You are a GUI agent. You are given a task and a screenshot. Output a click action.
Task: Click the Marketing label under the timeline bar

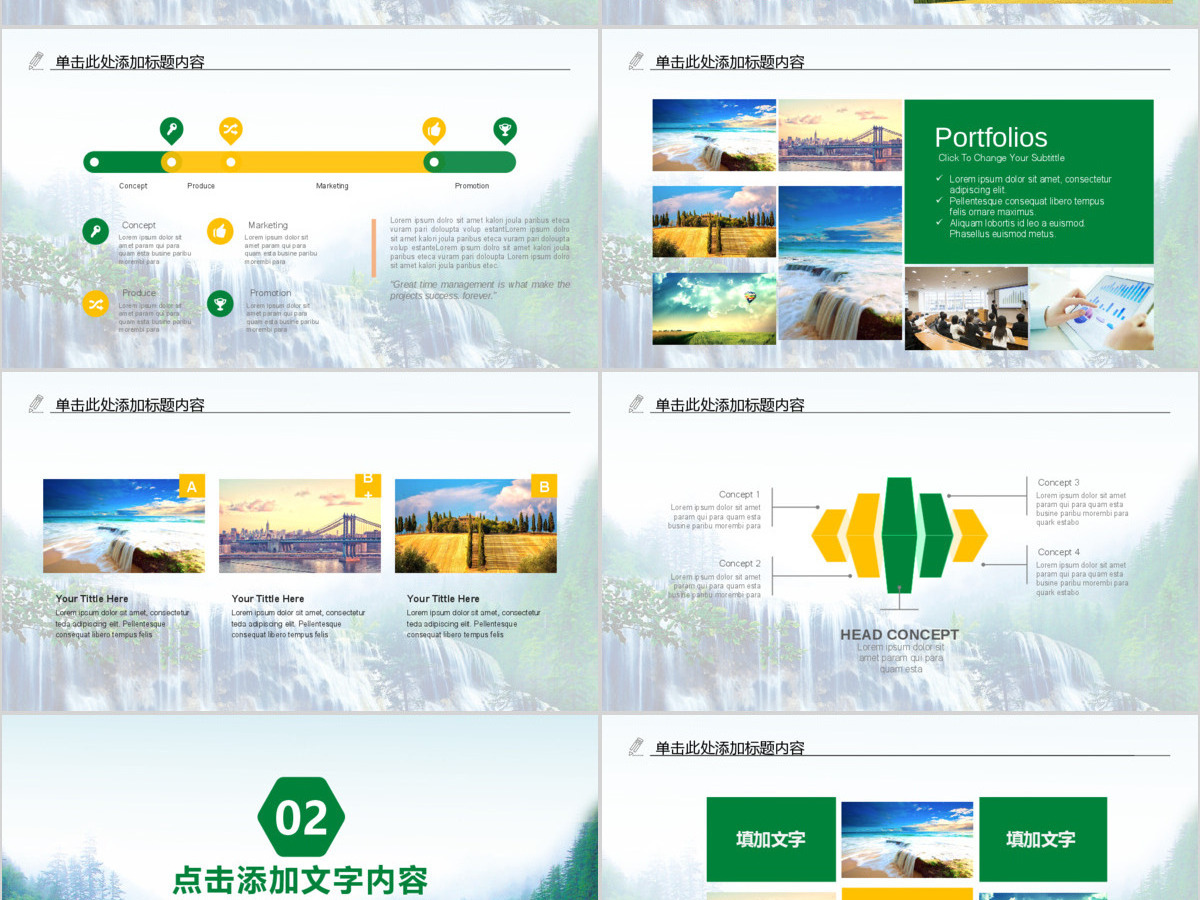(332, 186)
